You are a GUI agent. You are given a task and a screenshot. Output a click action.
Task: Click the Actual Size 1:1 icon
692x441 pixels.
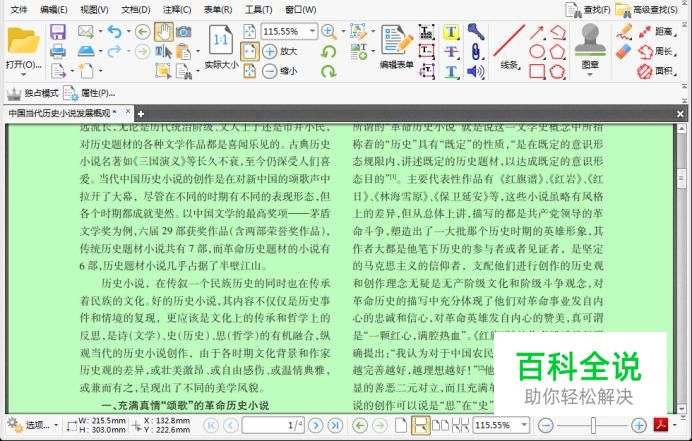(221, 40)
